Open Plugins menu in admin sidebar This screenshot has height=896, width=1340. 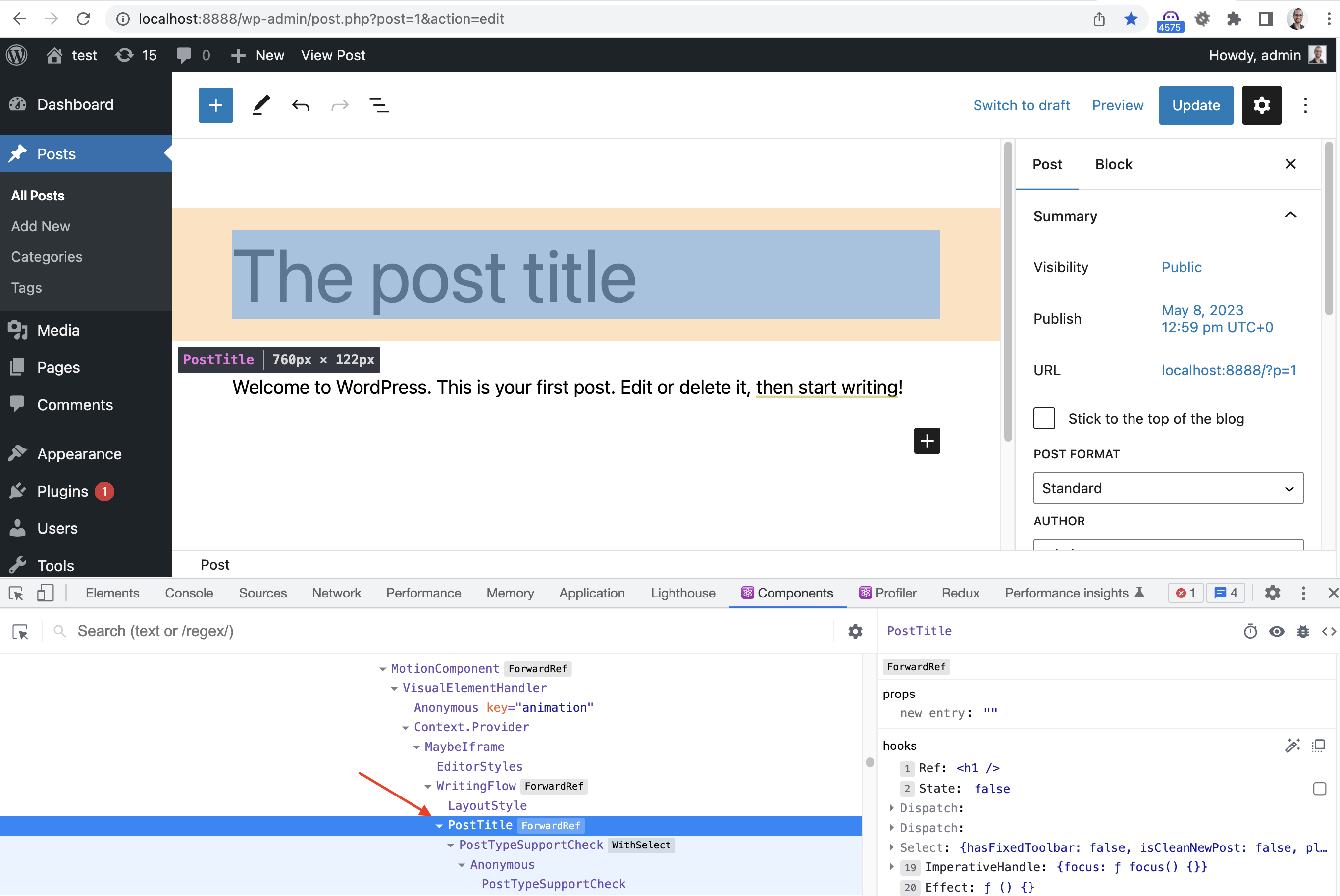pos(62,491)
